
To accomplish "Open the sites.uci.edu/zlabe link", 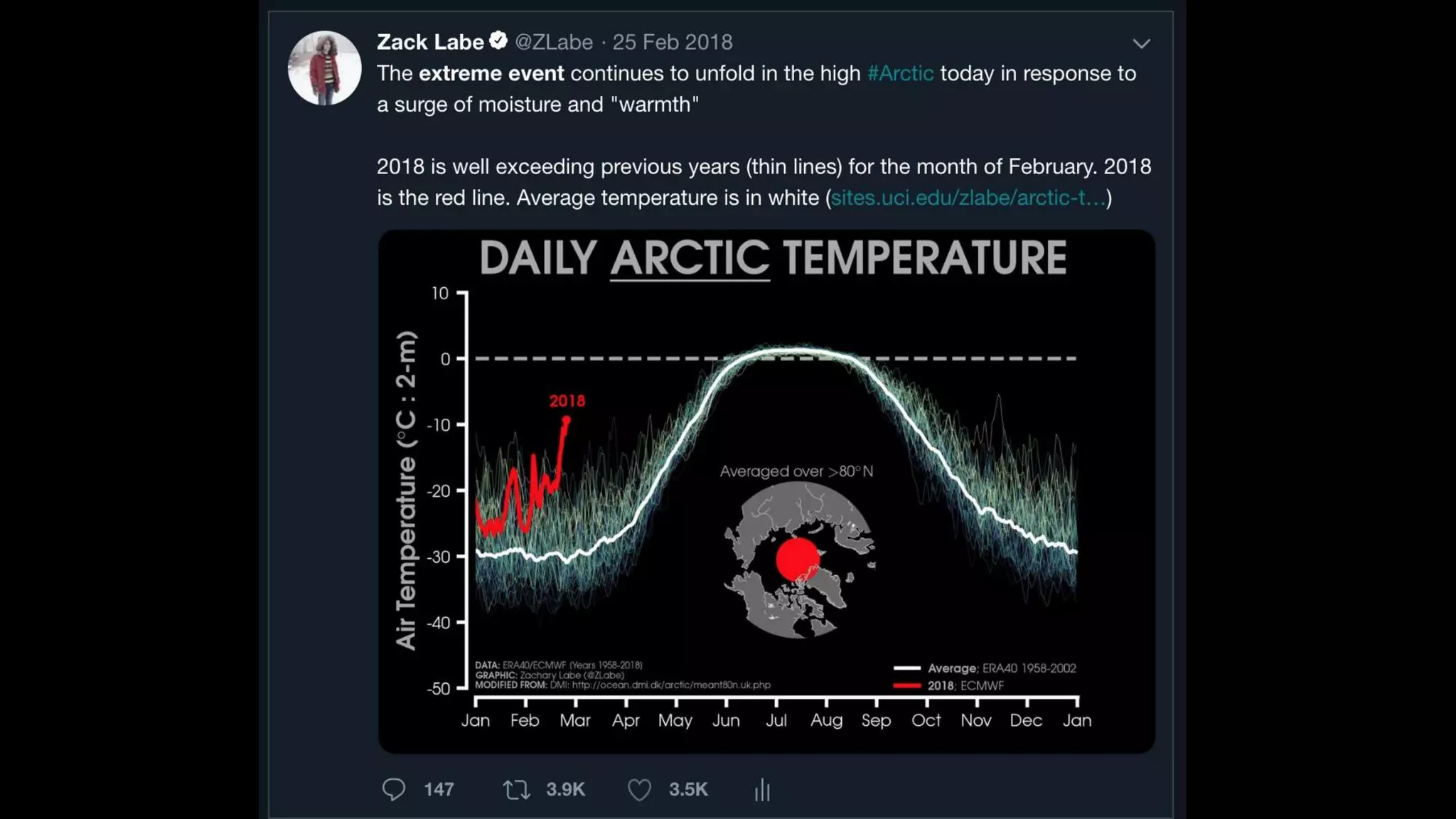I will (x=968, y=198).
